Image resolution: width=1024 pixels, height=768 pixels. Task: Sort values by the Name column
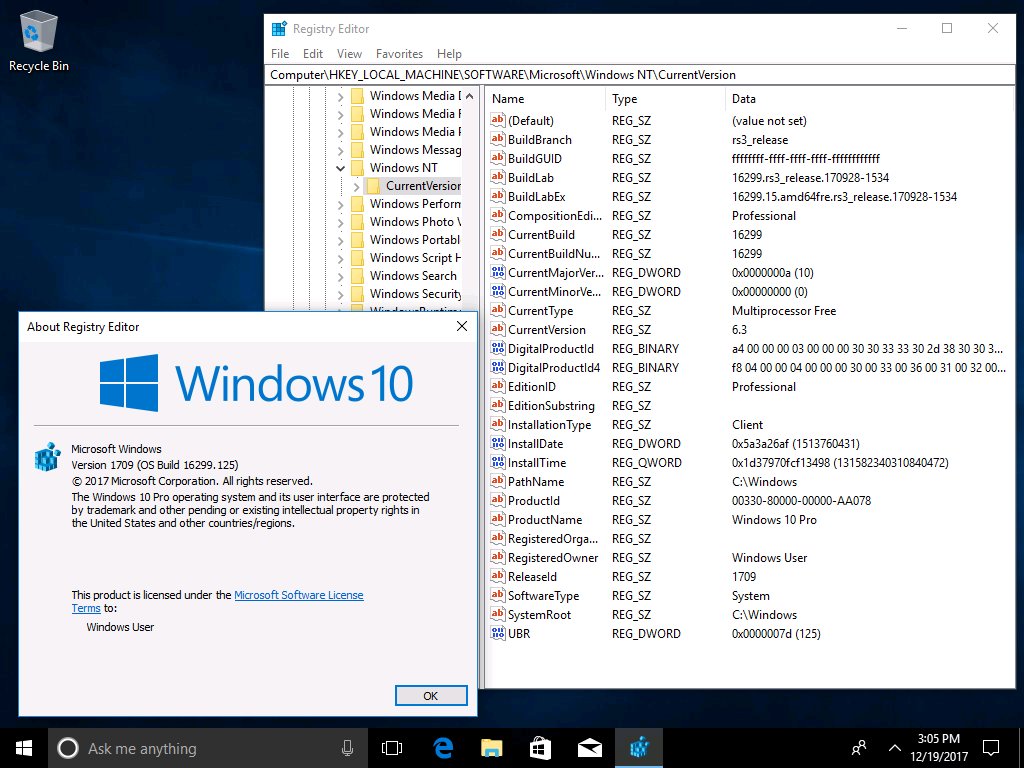click(x=546, y=99)
